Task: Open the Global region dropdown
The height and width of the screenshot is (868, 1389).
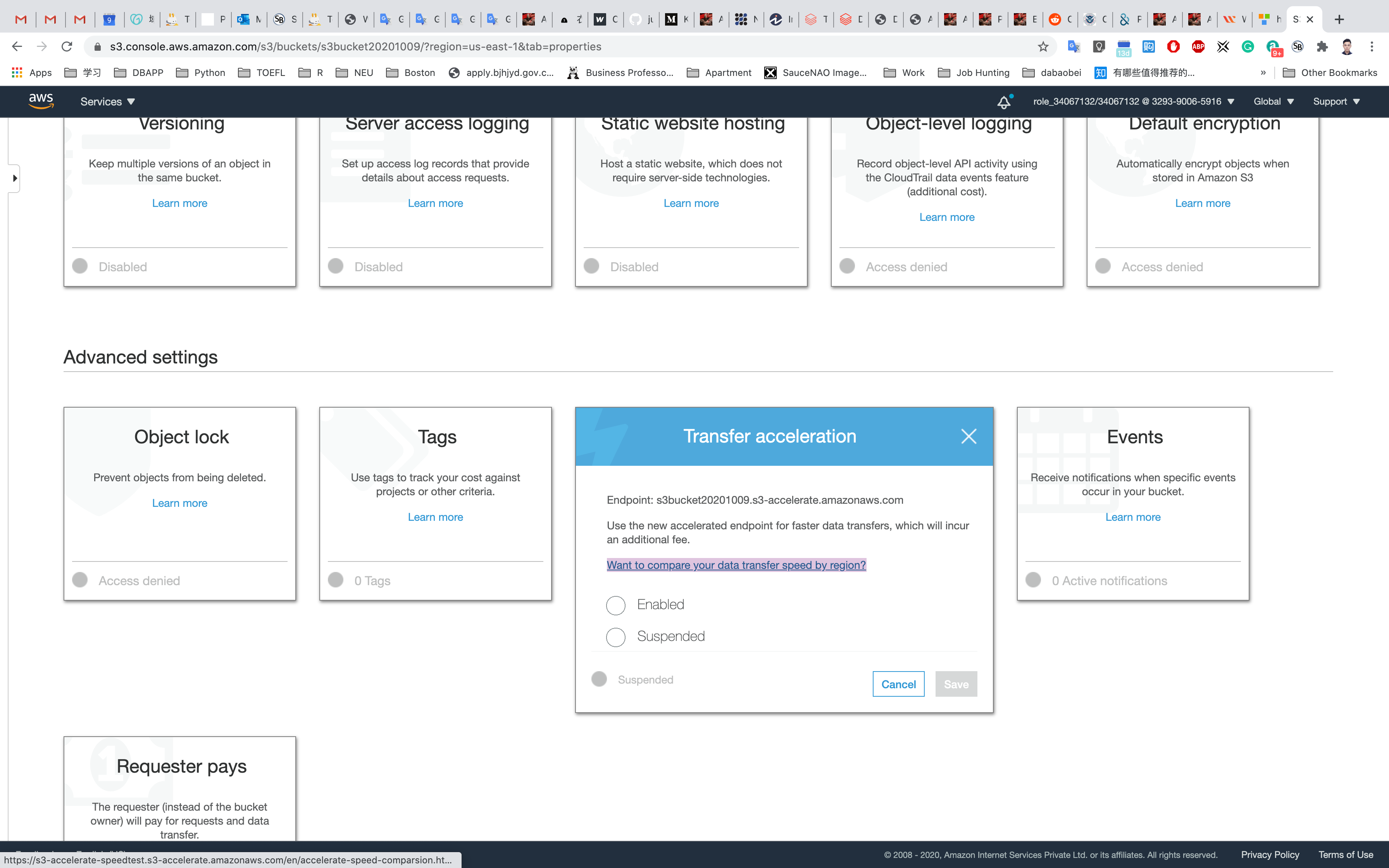Action: (1273, 102)
